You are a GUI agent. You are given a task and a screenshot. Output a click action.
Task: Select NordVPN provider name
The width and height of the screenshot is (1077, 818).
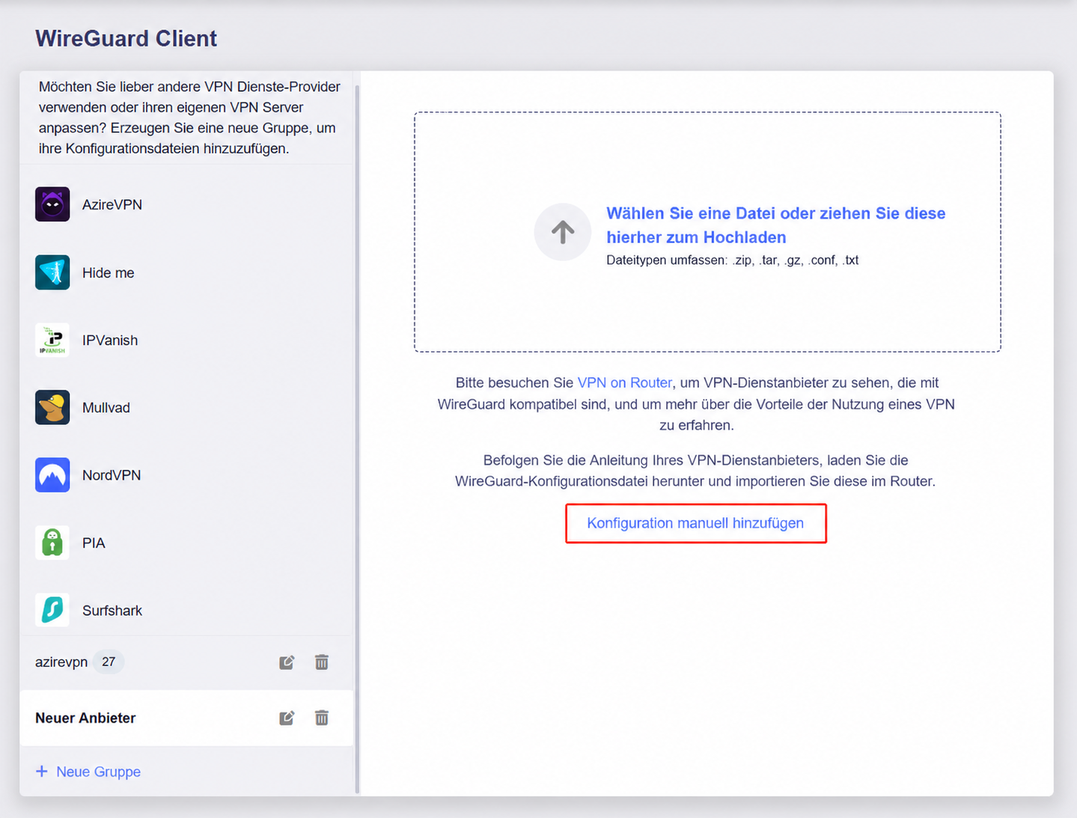(111, 475)
